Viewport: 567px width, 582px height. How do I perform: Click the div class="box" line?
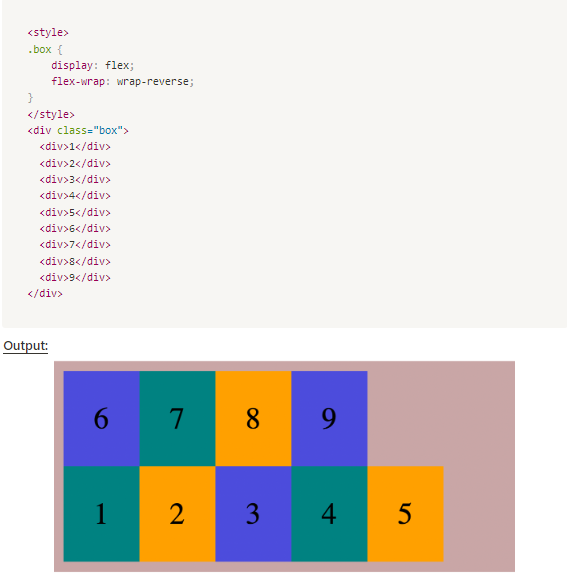[78, 131]
